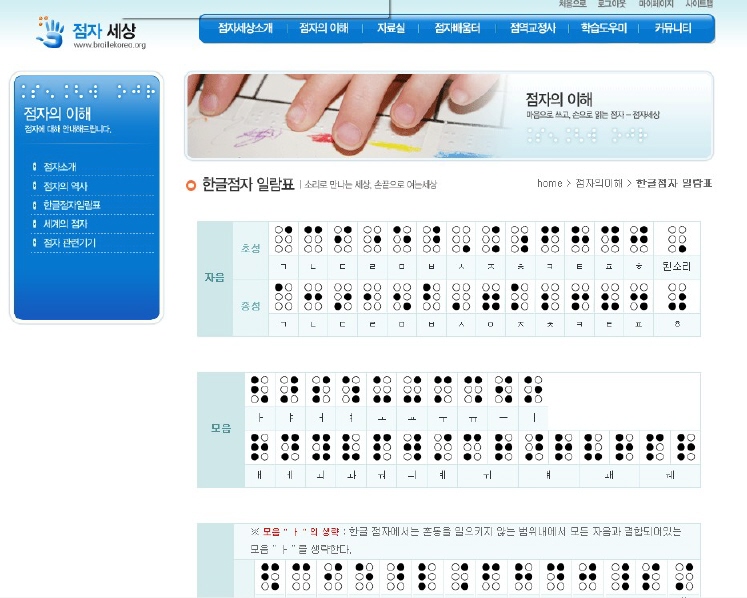The width and height of the screenshot is (747, 598).
Task: Click braille dots above 초성 ㅋ
Action: [x=550, y=239]
